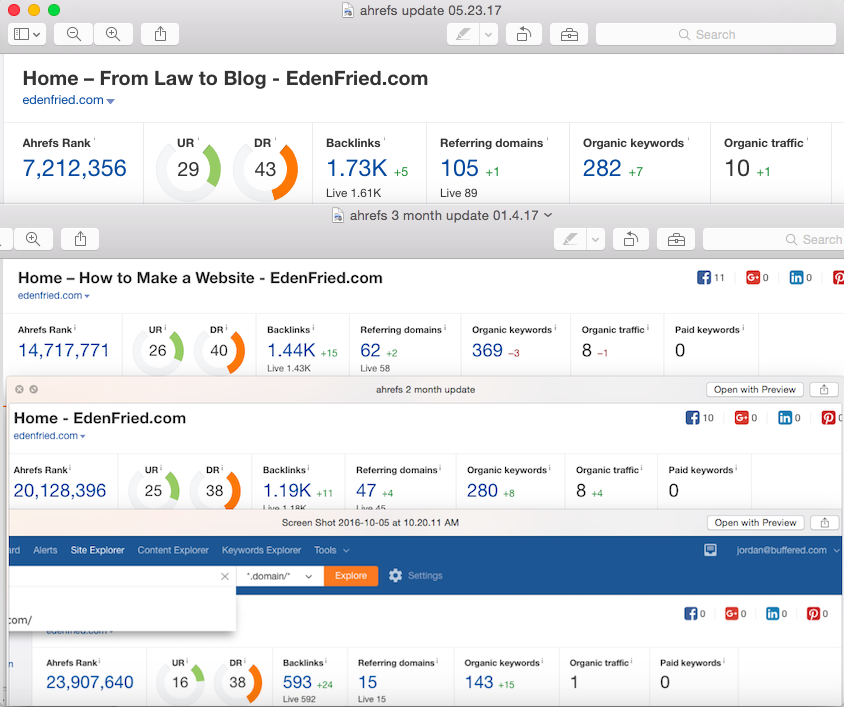This screenshot has width=844, height=707.
Task: Click Pinterest icon with count 0 in bottom screenshot
Action: [x=813, y=613]
